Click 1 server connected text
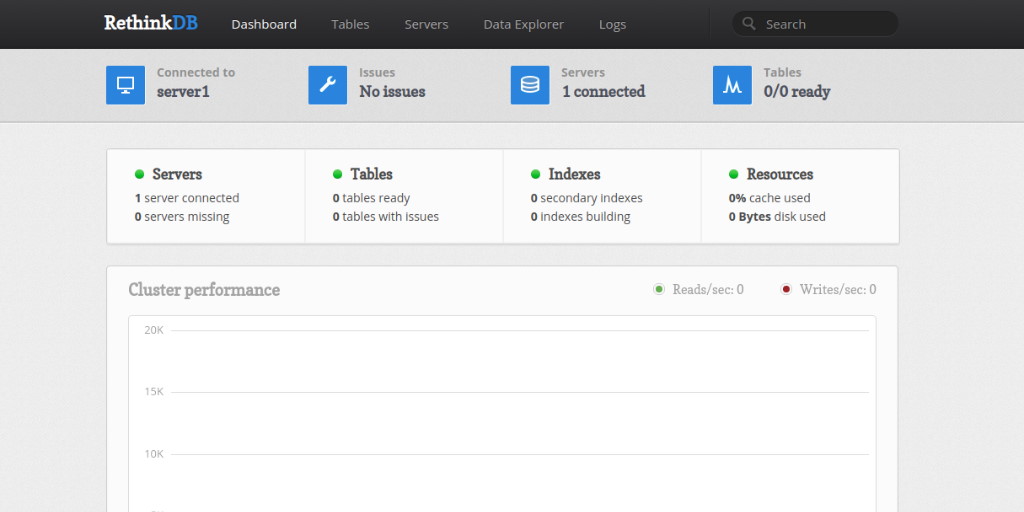The height and width of the screenshot is (512, 1024). point(187,198)
